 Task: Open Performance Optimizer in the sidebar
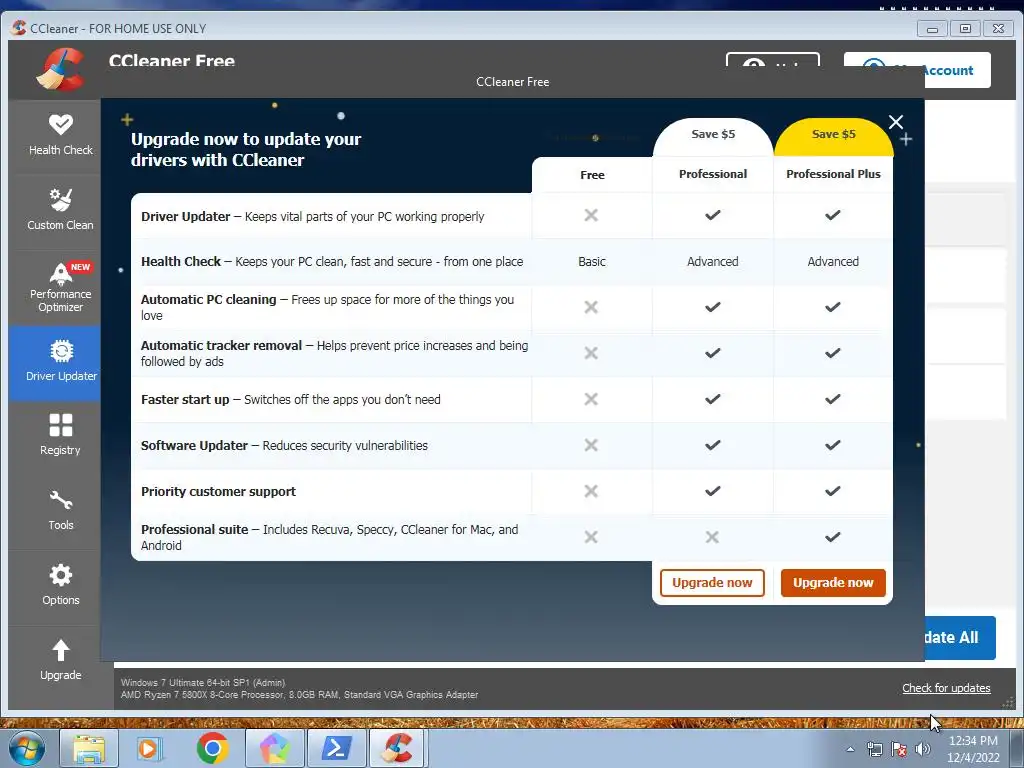pos(60,287)
